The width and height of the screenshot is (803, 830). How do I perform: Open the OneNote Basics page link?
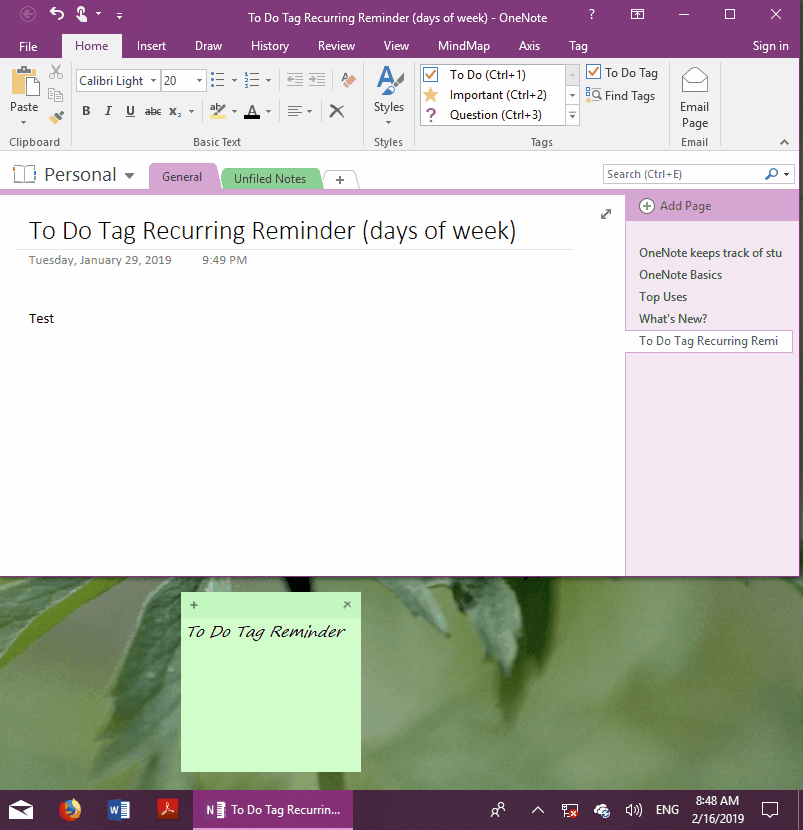click(679, 274)
